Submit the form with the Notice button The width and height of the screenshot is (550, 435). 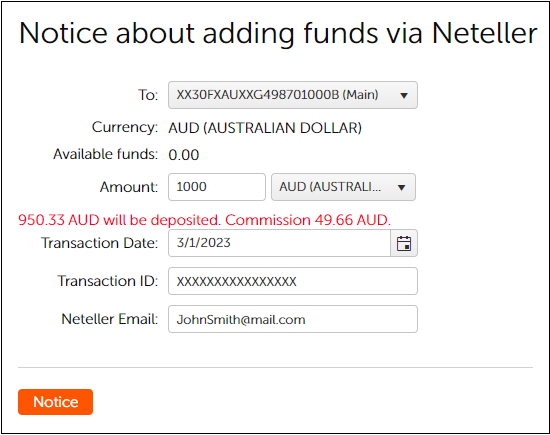click(55, 402)
